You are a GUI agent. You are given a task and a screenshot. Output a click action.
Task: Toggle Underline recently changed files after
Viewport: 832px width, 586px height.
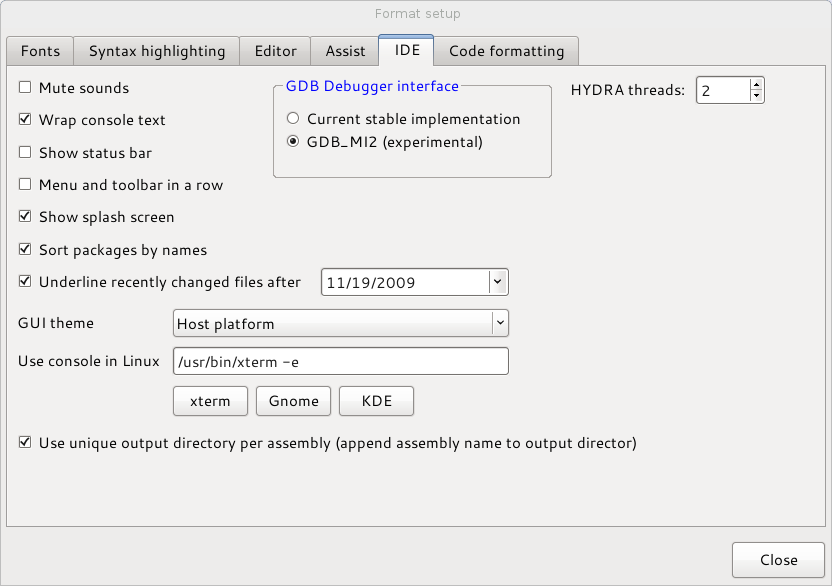click(x=26, y=282)
